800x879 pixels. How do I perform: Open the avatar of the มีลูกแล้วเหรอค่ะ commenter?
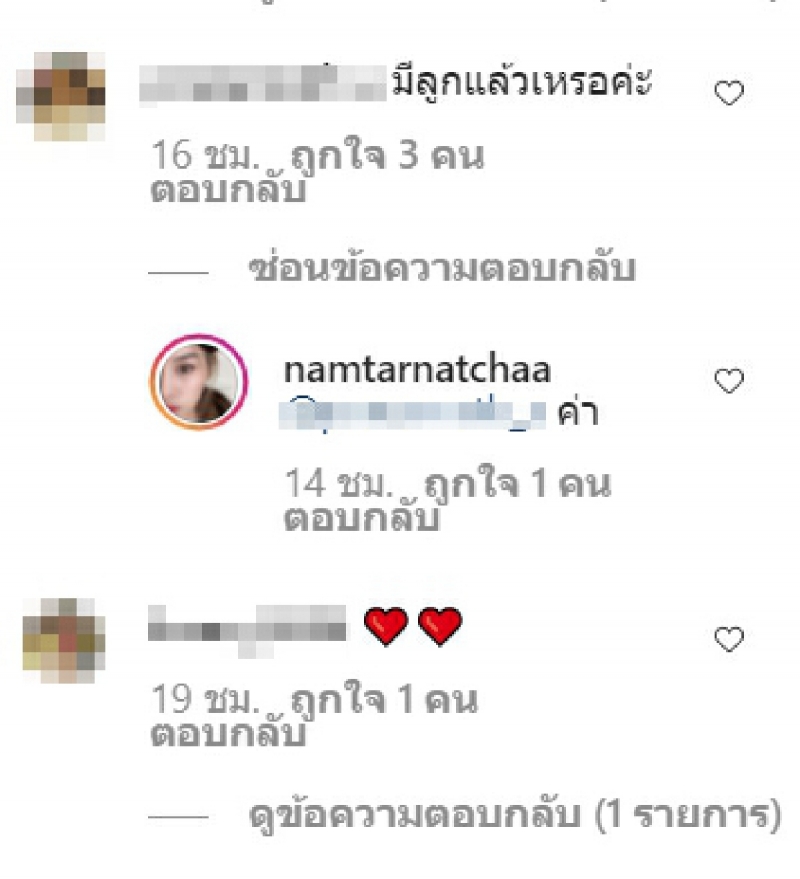click(x=61, y=96)
